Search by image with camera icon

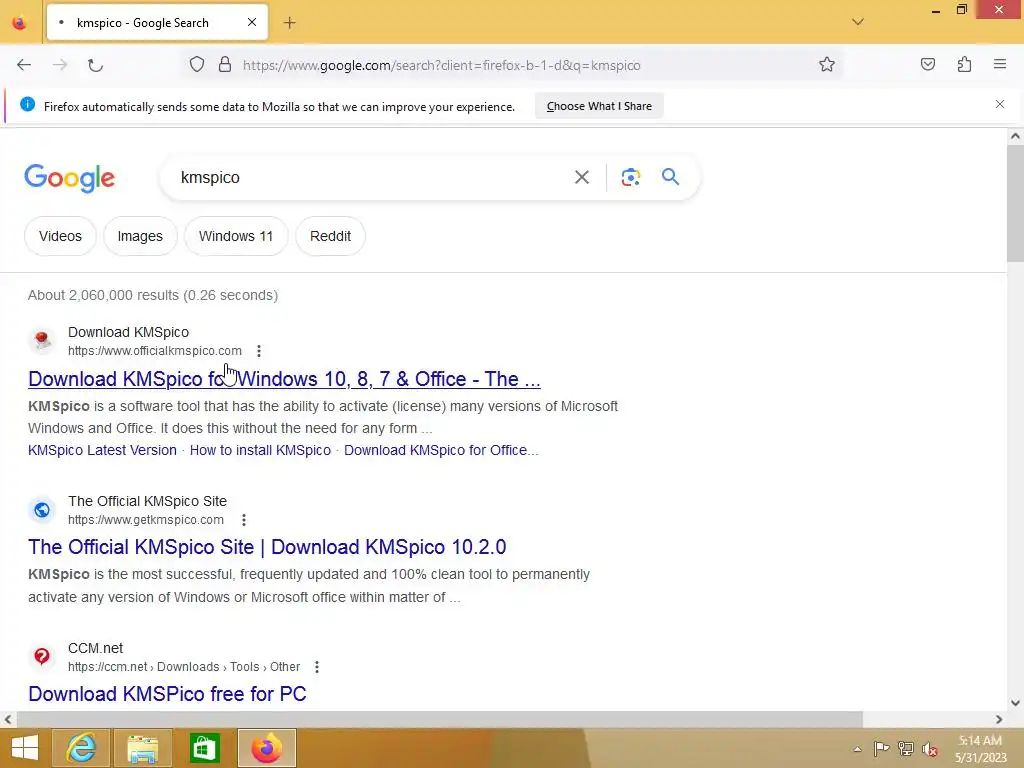630,177
